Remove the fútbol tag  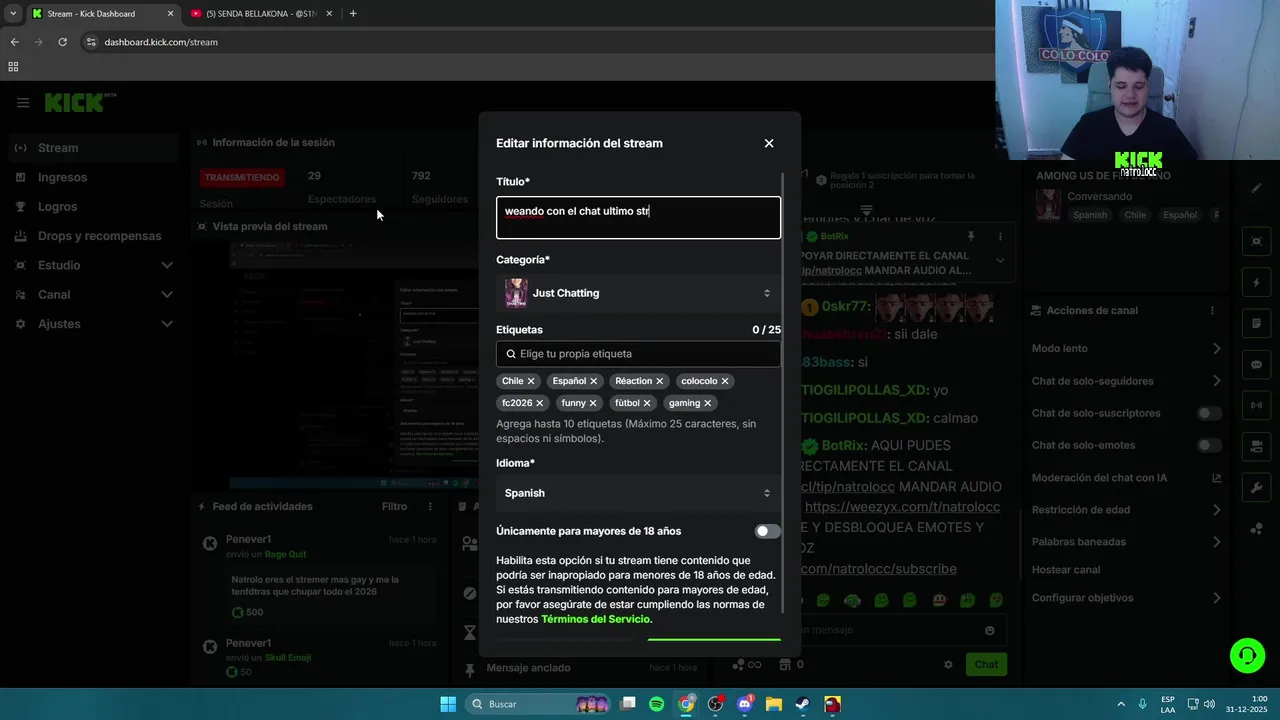[646, 403]
